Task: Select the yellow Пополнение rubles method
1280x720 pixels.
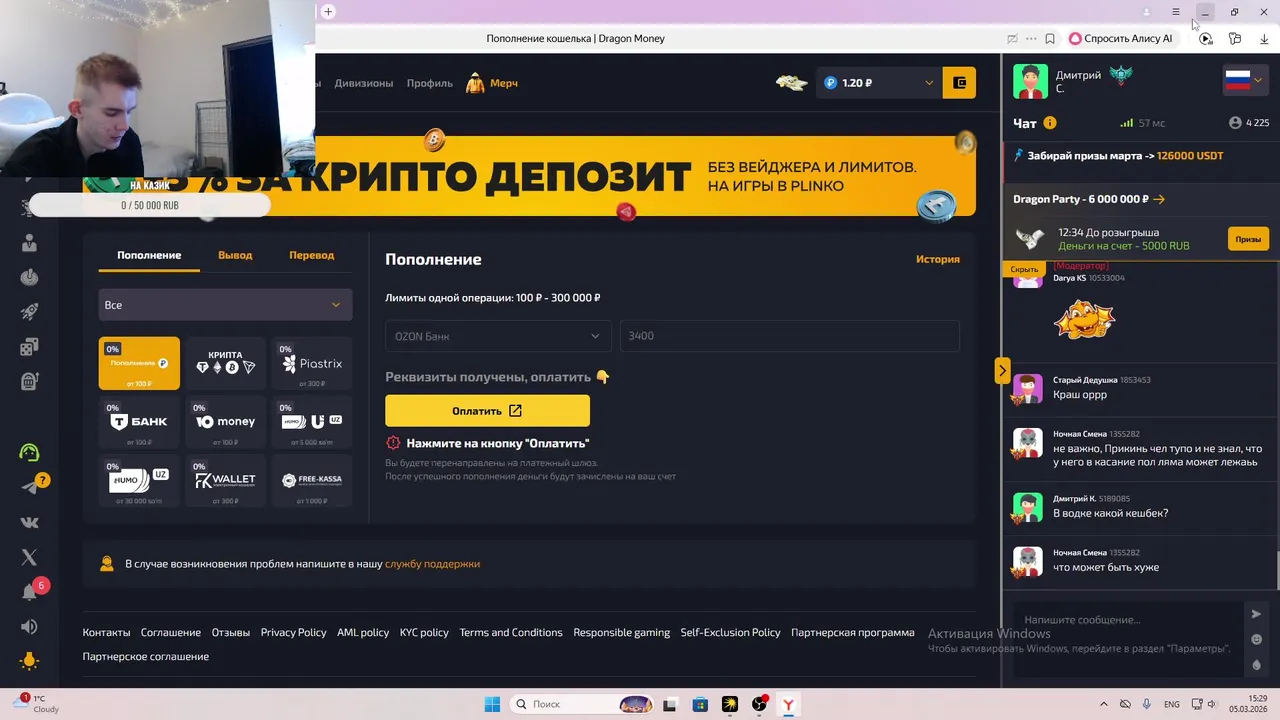Action: coord(139,363)
